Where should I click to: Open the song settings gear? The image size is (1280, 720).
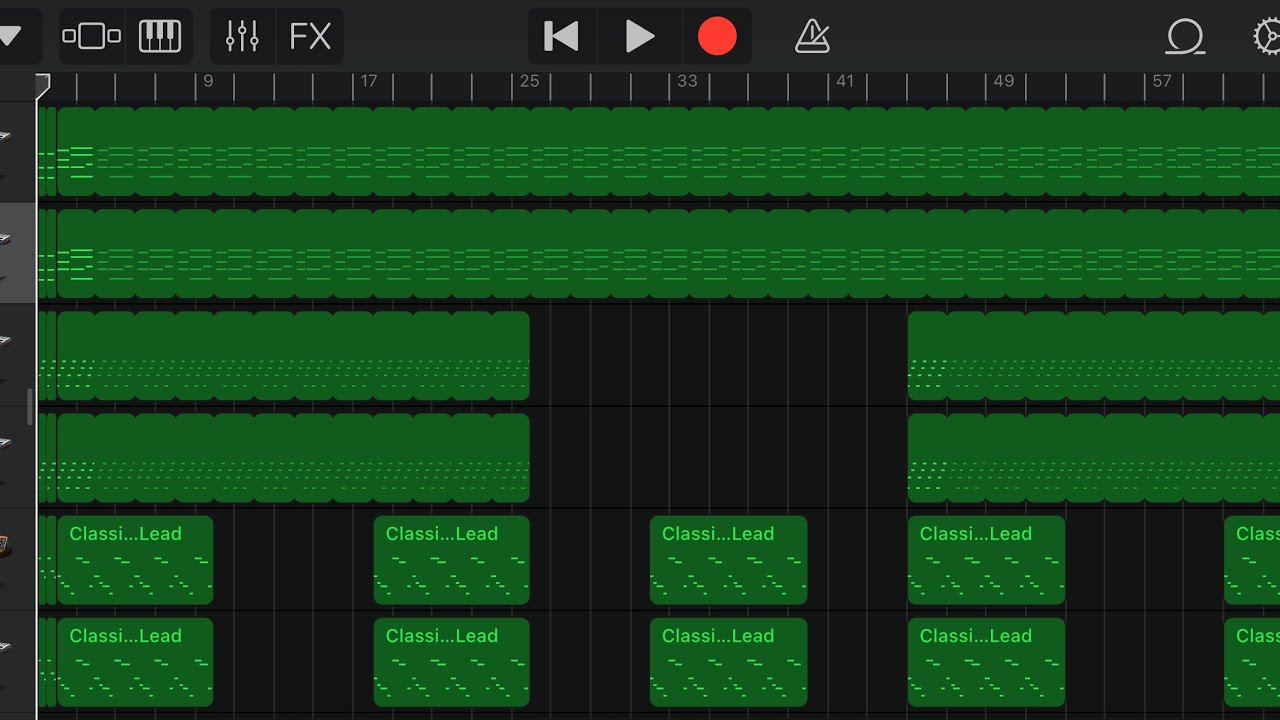[x=1266, y=37]
